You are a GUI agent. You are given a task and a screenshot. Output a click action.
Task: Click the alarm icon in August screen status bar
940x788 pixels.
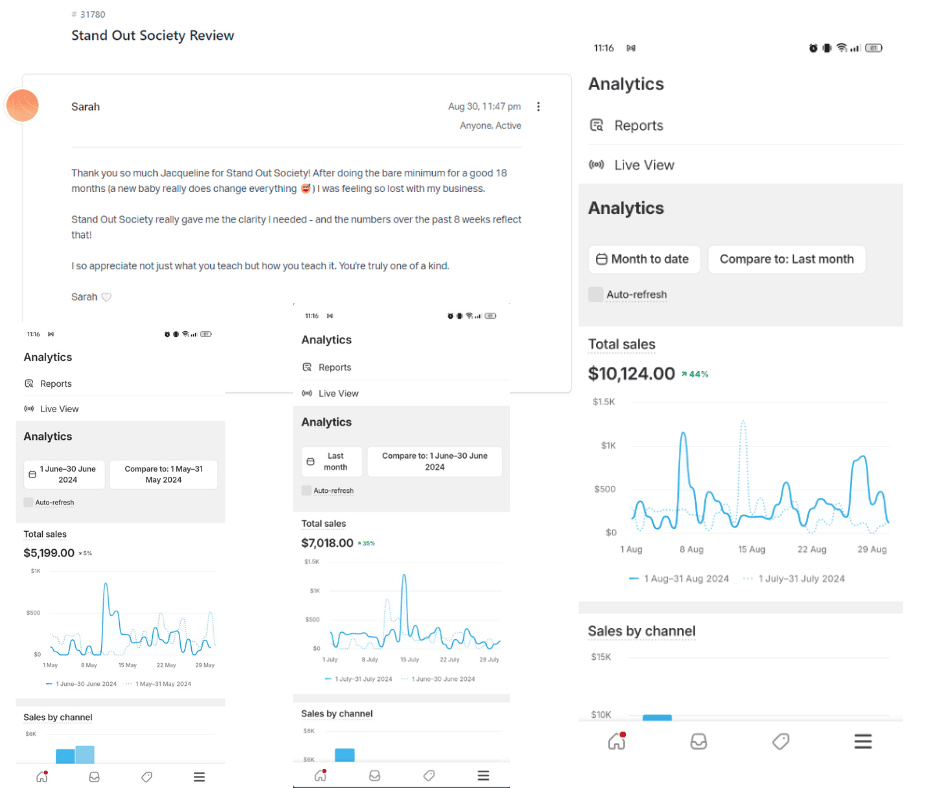[x=813, y=48]
